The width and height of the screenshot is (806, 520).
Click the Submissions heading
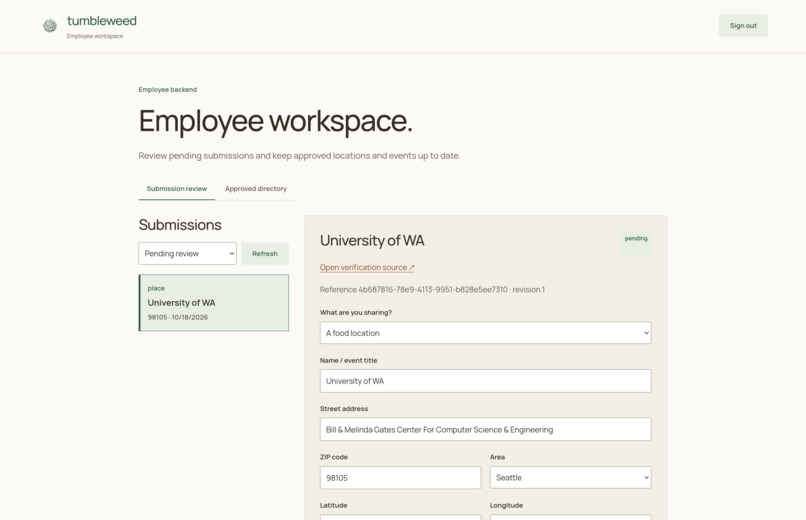coord(180,225)
